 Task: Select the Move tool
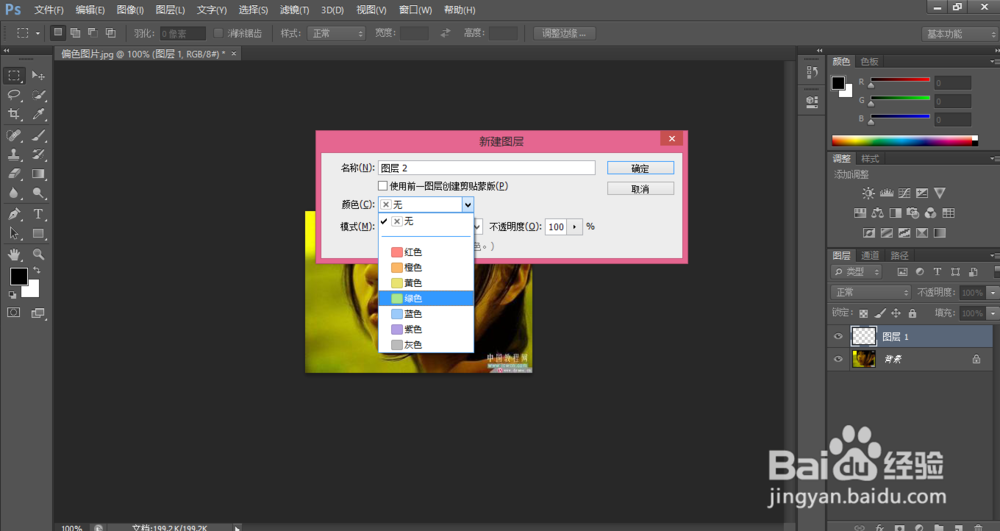pos(38,76)
